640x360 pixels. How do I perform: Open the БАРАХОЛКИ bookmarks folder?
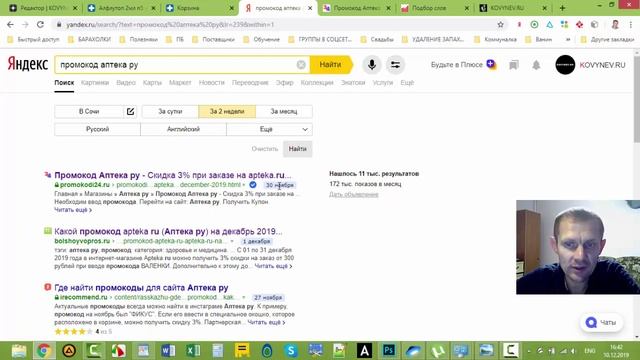(89, 40)
